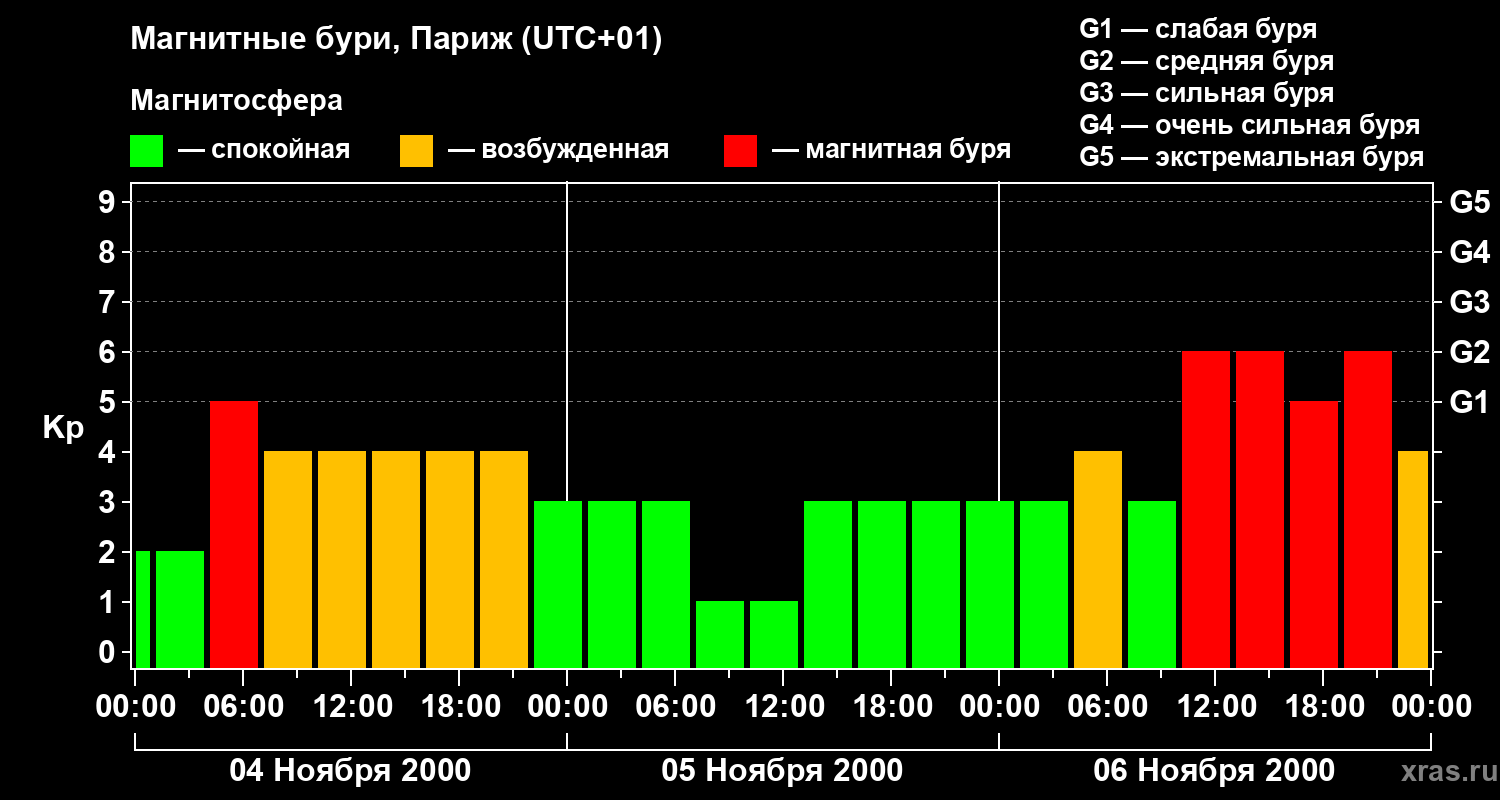The image size is (1500, 800).
Task: Click the '— магнитная буря' legend label
Action: 891,150
